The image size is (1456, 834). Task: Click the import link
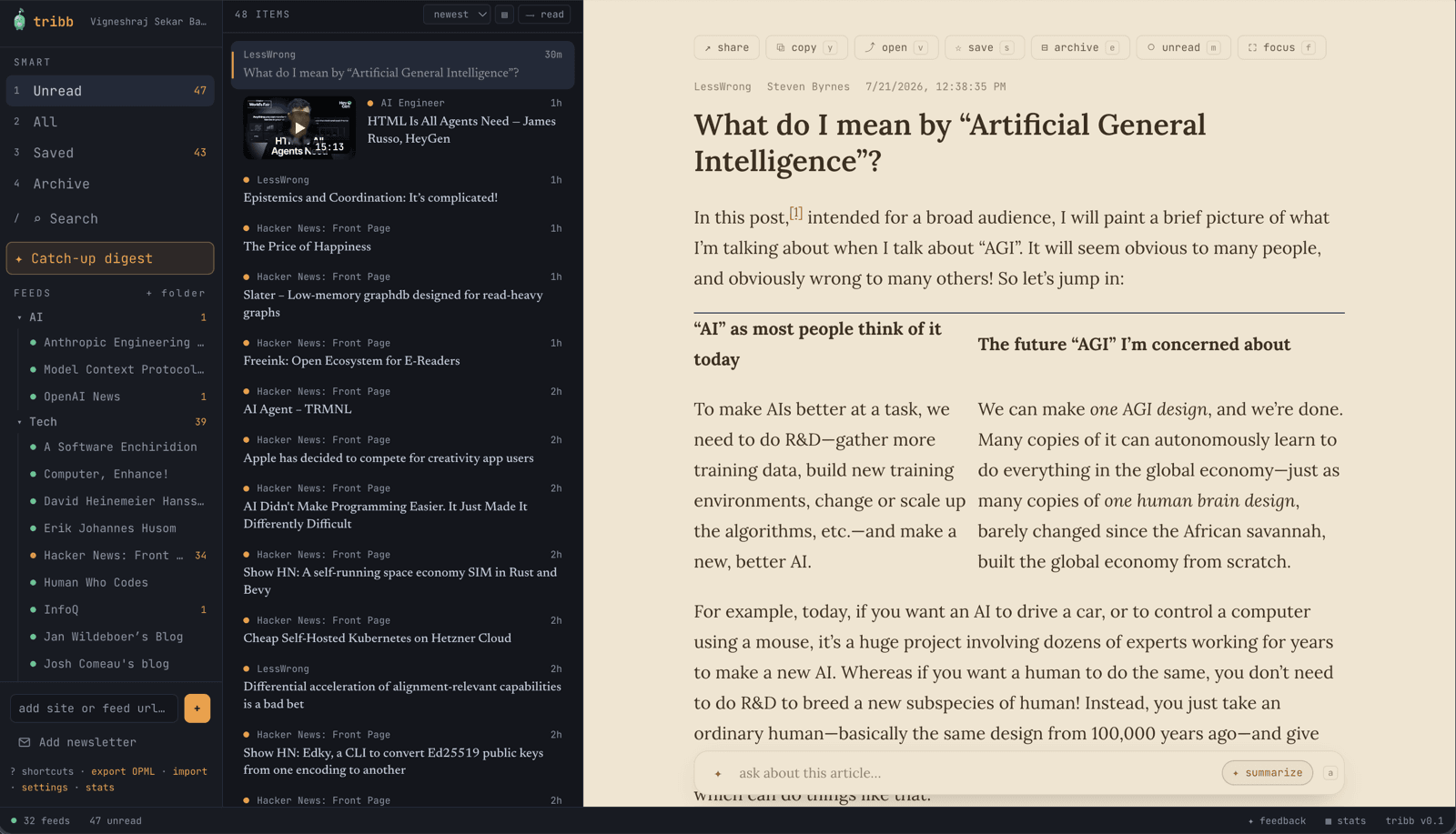(x=190, y=771)
